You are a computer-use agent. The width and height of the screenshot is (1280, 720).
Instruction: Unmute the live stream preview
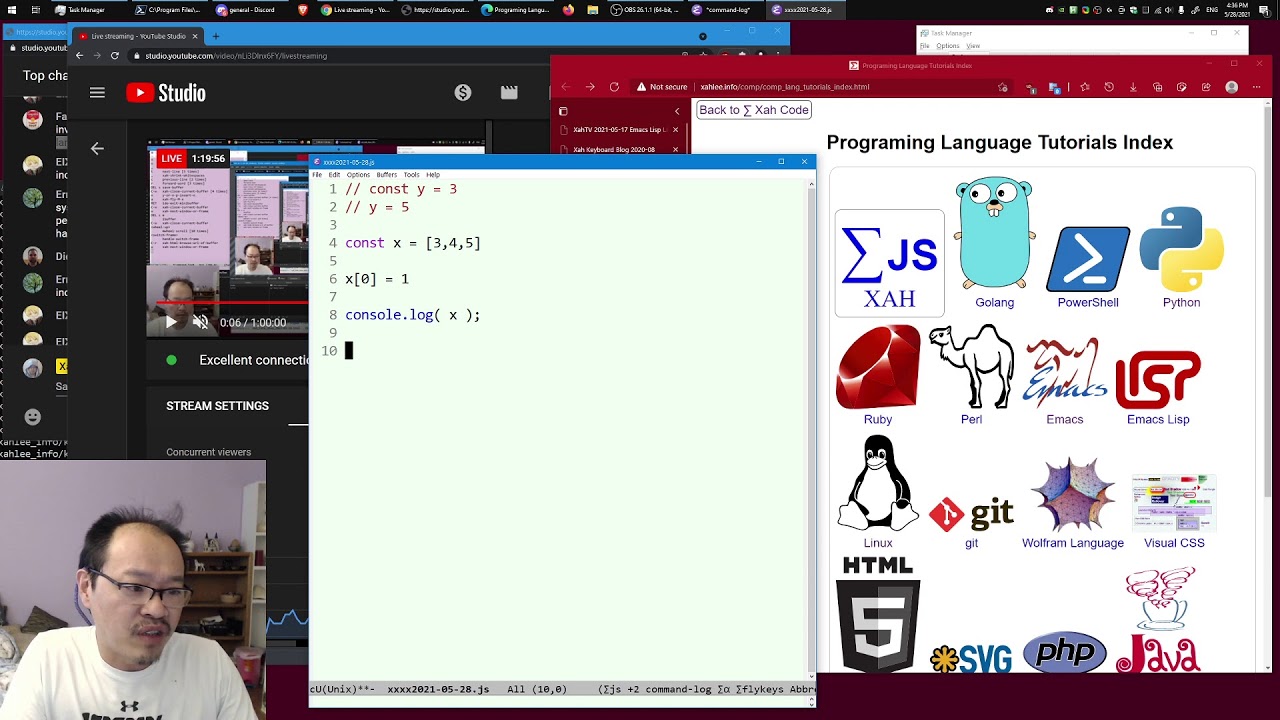click(x=201, y=322)
